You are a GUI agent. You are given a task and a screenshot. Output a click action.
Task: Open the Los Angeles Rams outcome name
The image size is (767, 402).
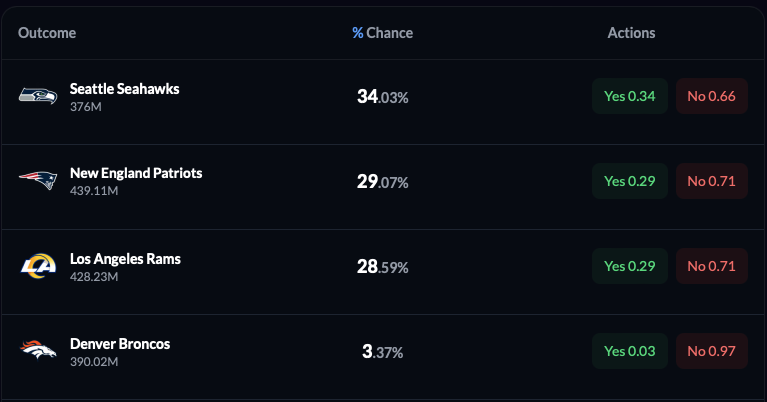(x=125, y=258)
